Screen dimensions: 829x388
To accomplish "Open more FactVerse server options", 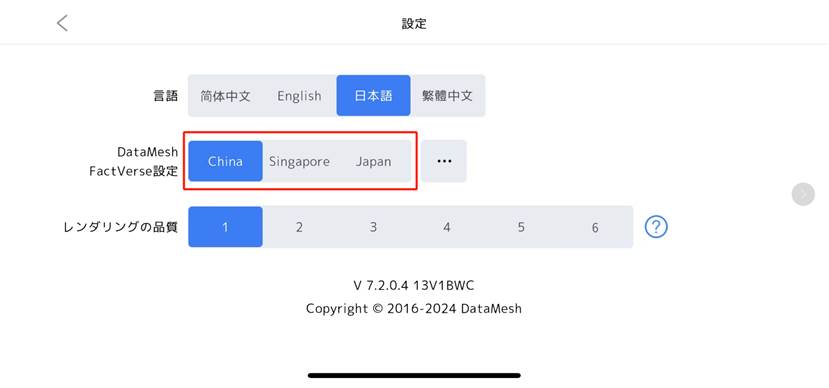I will coord(444,161).
